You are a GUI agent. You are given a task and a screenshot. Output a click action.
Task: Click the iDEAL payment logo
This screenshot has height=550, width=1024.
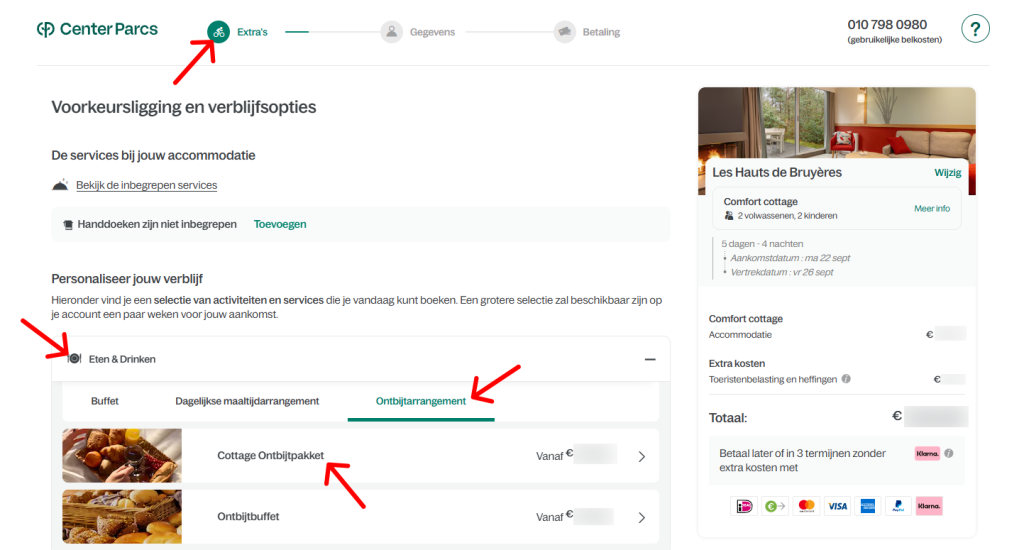[744, 506]
